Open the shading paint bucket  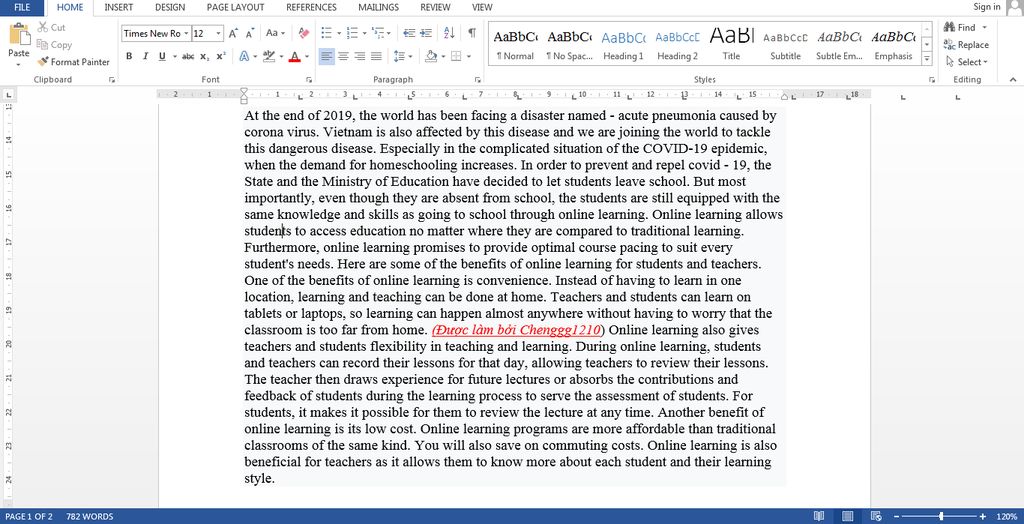(x=430, y=56)
